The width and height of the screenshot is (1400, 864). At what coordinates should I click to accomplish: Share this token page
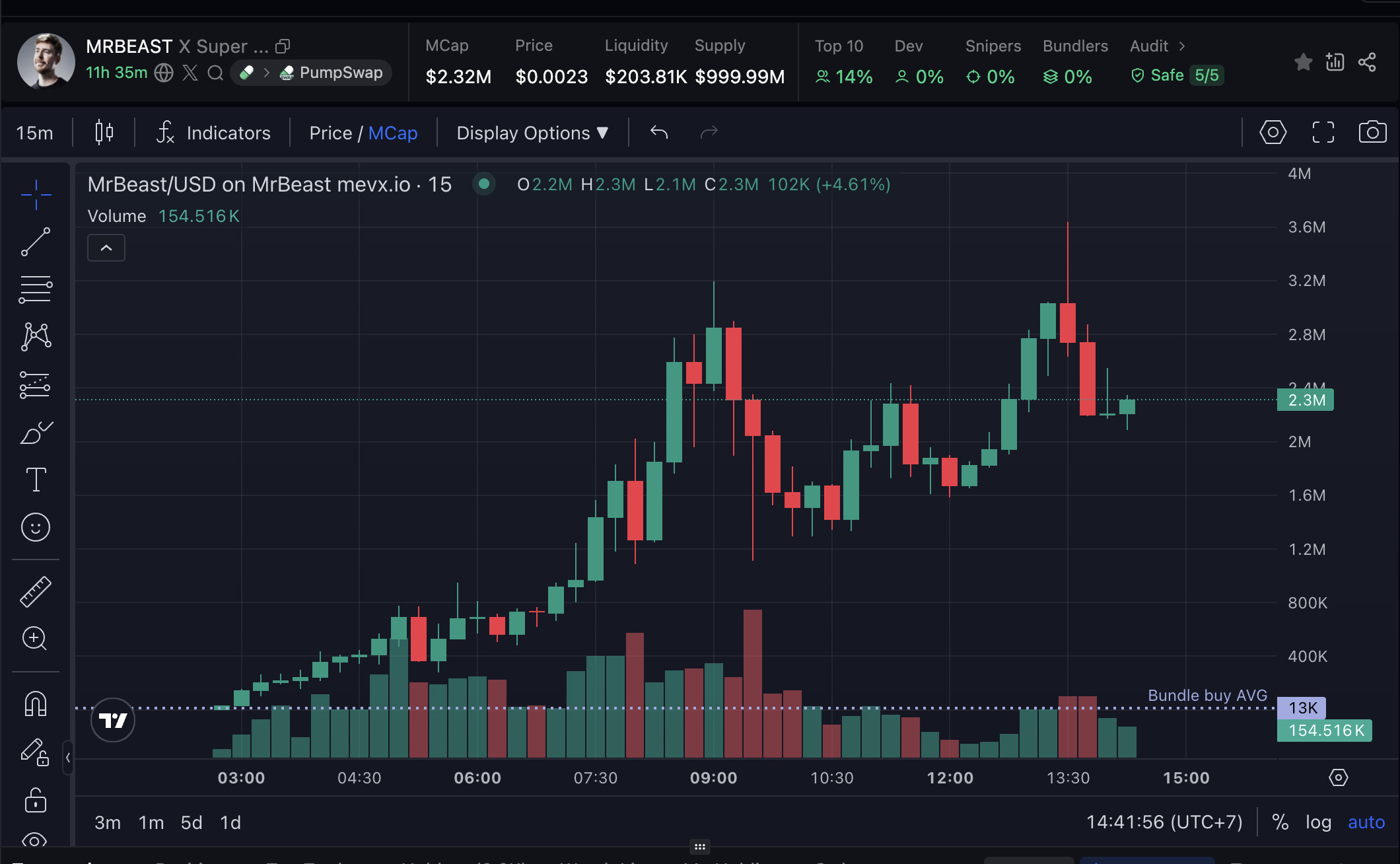coord(1367,62)
